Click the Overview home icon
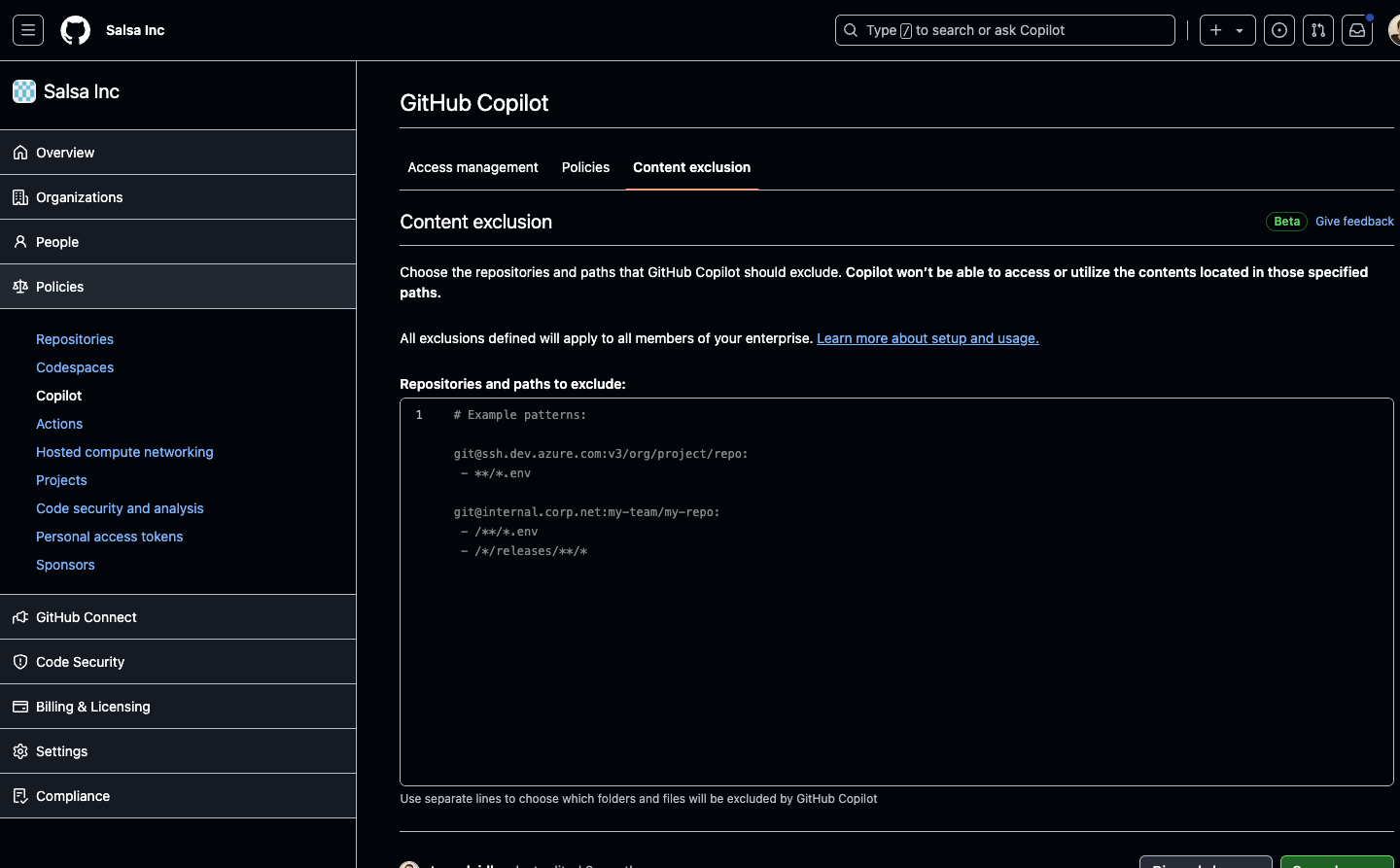Screen dimensions: 1400x868 pyautogui.click(x=20, y=153)
